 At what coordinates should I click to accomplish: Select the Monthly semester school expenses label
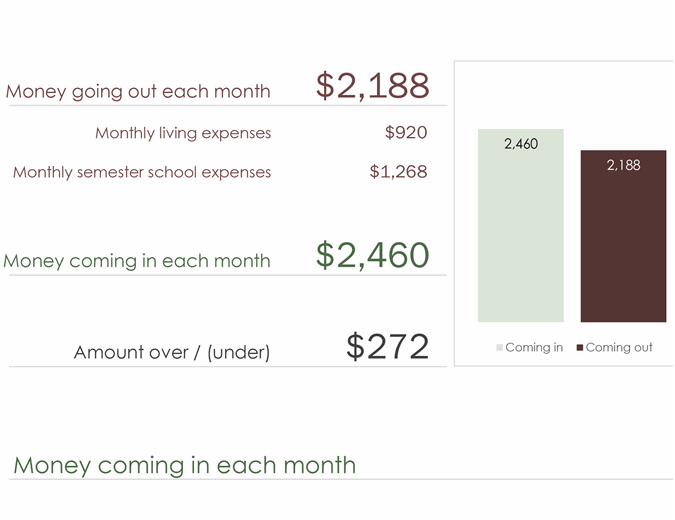tap(142, 172)
